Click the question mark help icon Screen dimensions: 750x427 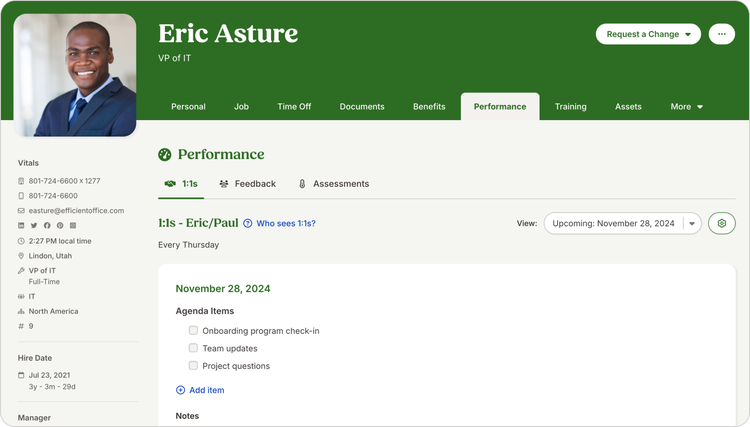[248, 224]
